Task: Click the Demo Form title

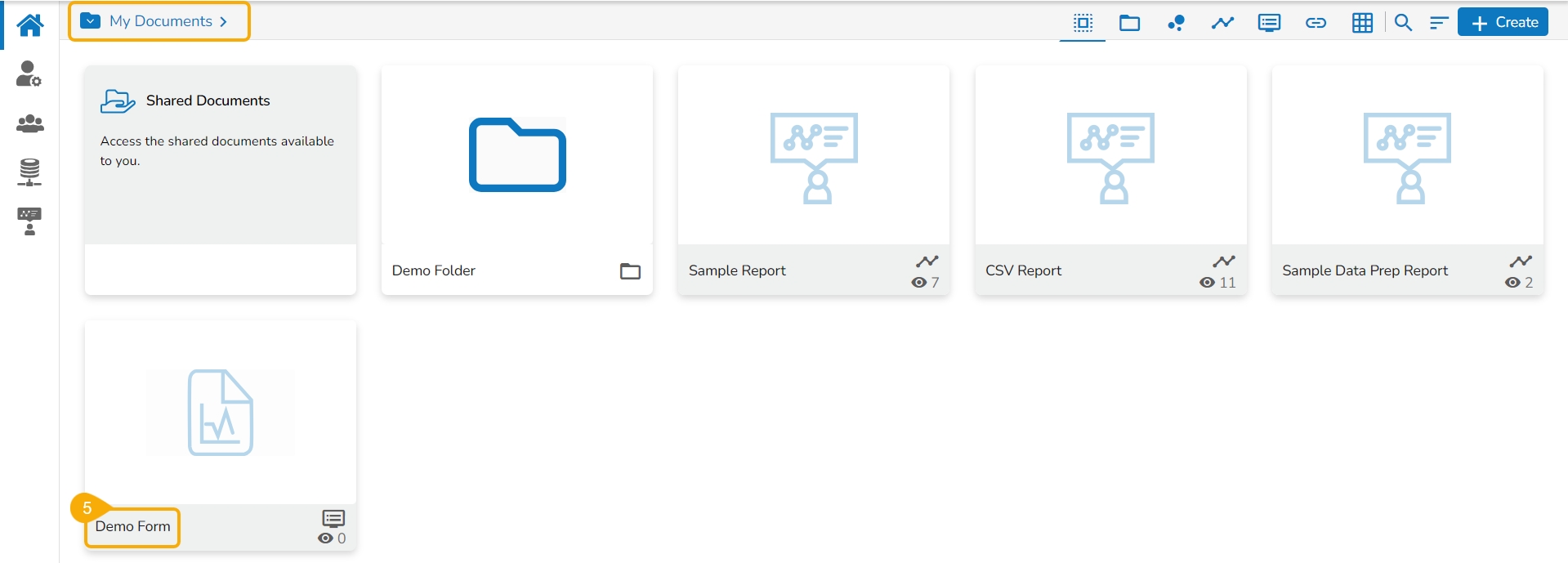Action: coord(132,527)
